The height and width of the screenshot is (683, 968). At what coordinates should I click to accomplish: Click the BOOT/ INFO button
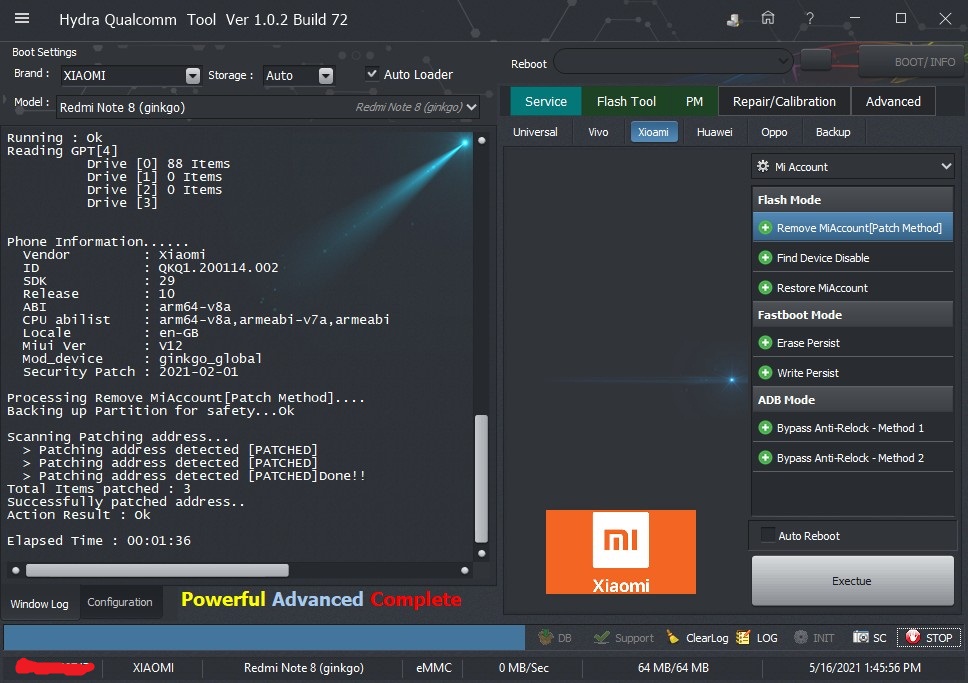tap(911, 61)
